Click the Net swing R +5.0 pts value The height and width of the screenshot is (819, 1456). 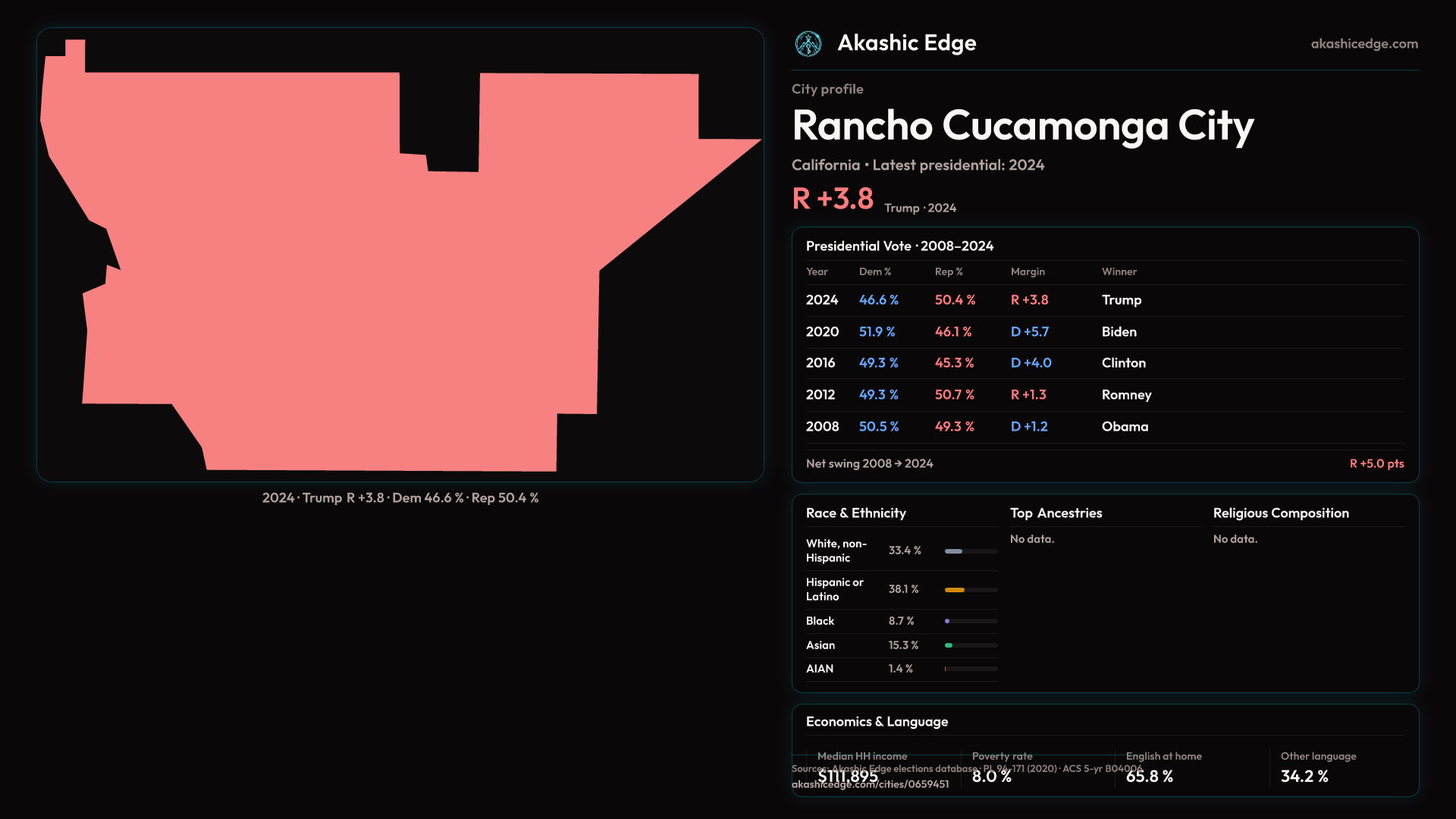1376,463
